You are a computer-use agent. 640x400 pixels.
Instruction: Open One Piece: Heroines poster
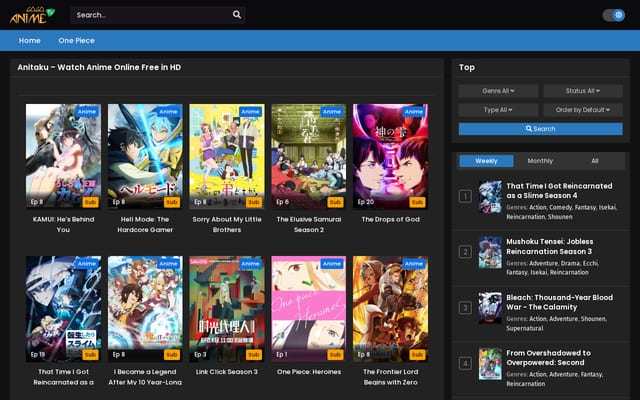(309, 309)
